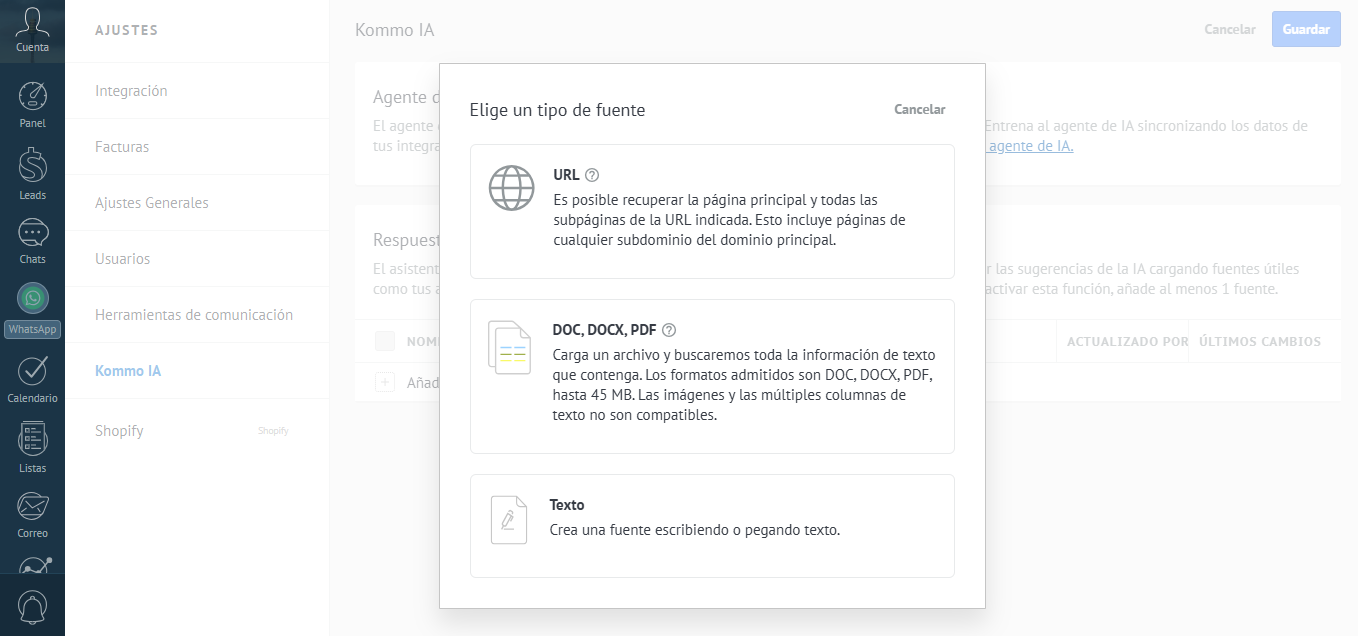Image resolution: width=1358 pixels, height=636 pixels.
Task: Sort by the ÚLTIMOS CAMBIOS column header
Action: point(1260,342)
